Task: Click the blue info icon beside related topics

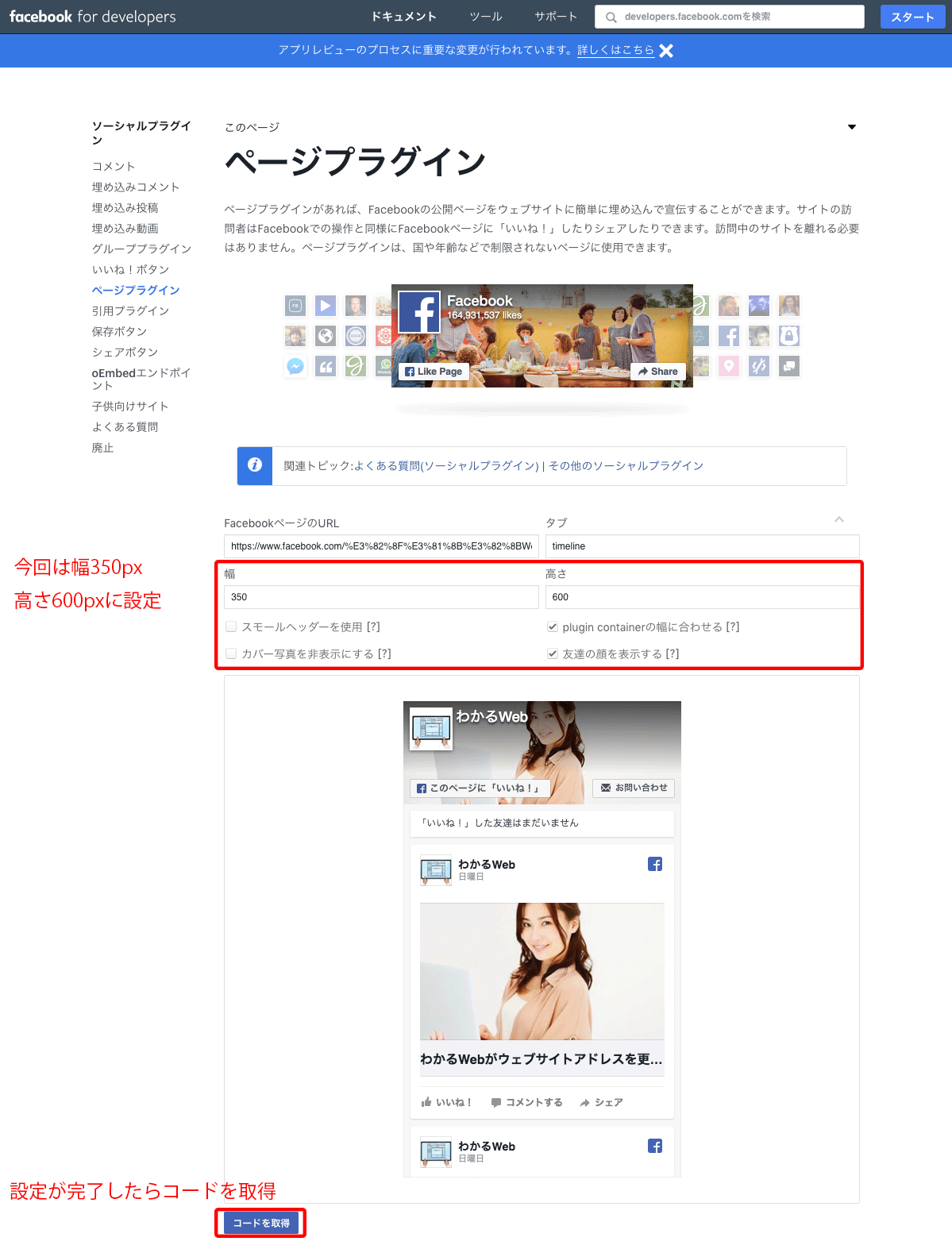Action: tap(255, 465)
